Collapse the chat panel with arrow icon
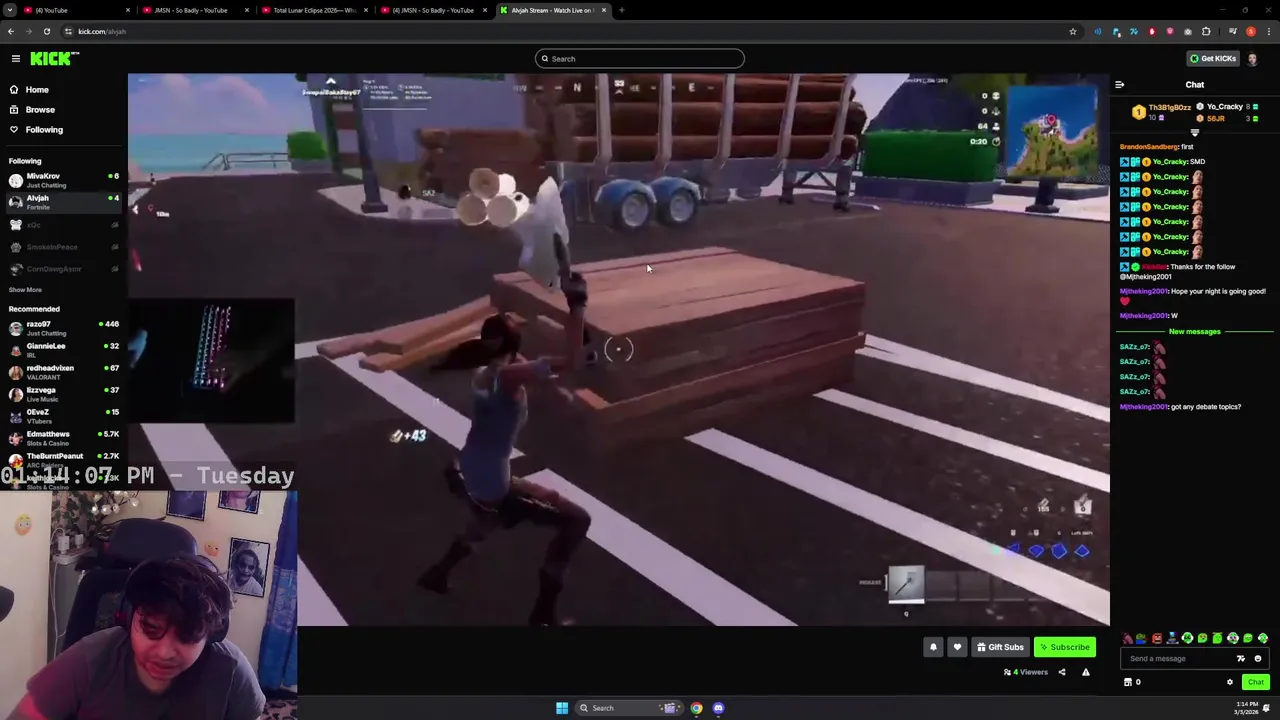The width and height of the screenshot is (1280, 720). pos(1119,85)
